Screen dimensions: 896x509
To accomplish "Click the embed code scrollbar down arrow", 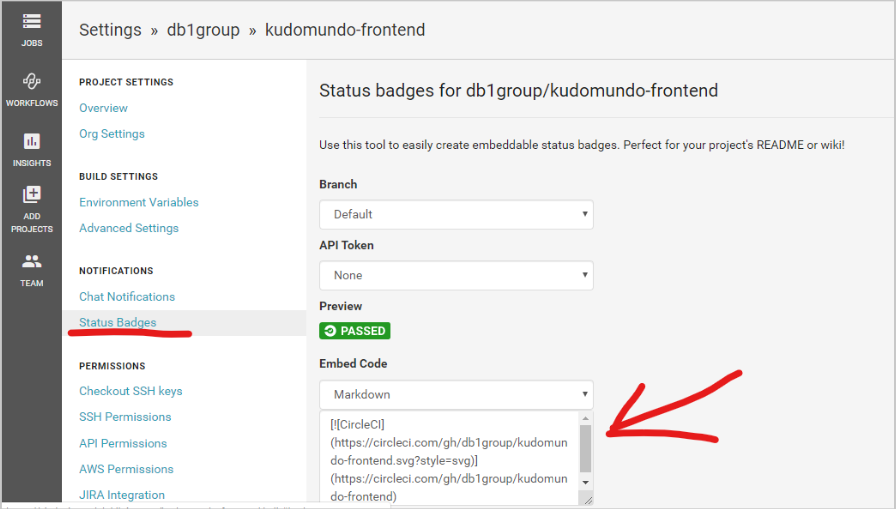I will tap(585, 482).
